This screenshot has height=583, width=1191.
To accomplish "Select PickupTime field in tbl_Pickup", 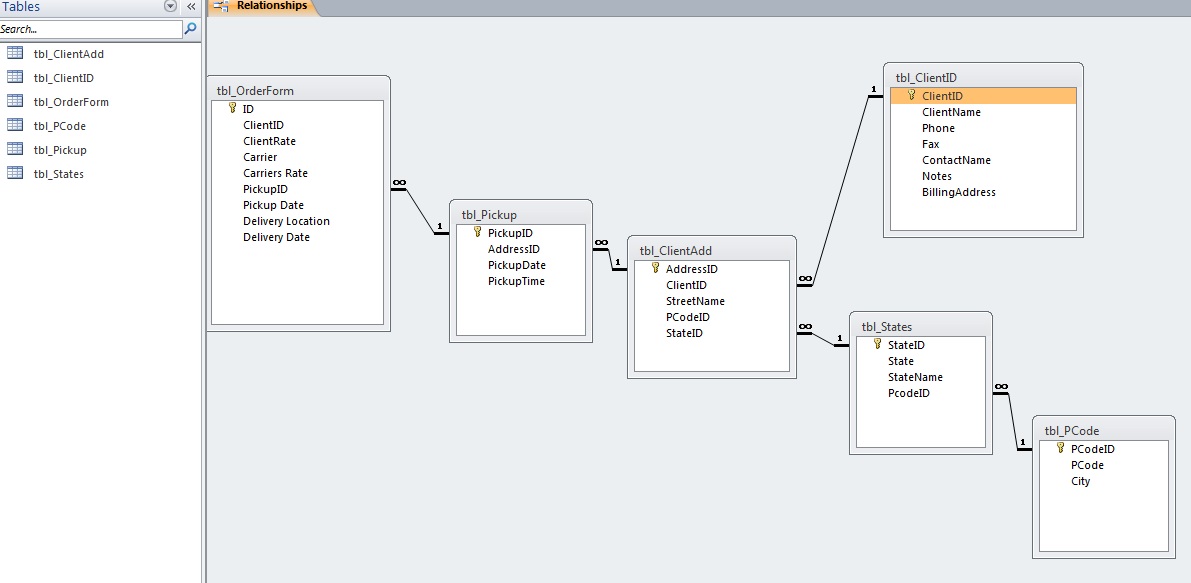I will tap(521, 281).
